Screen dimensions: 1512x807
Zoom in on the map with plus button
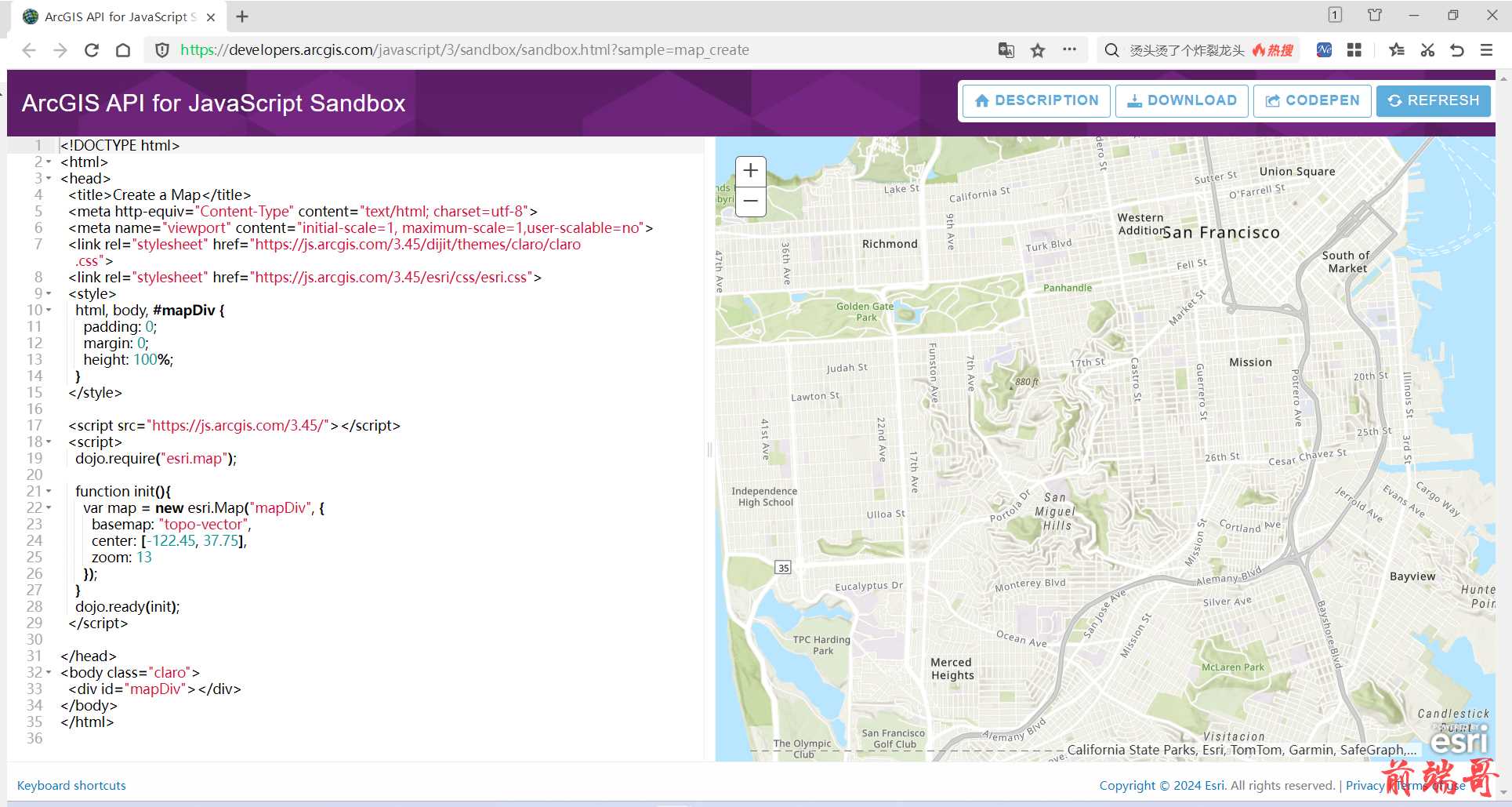(750, 171)
